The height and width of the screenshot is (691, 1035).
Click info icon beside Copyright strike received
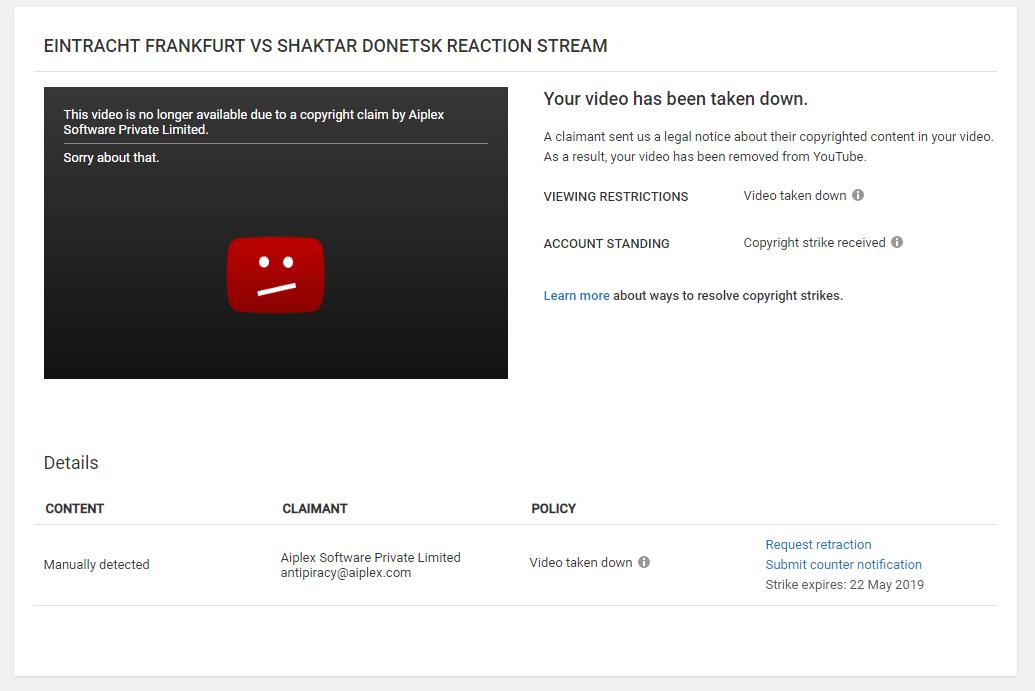pos(896,242)
